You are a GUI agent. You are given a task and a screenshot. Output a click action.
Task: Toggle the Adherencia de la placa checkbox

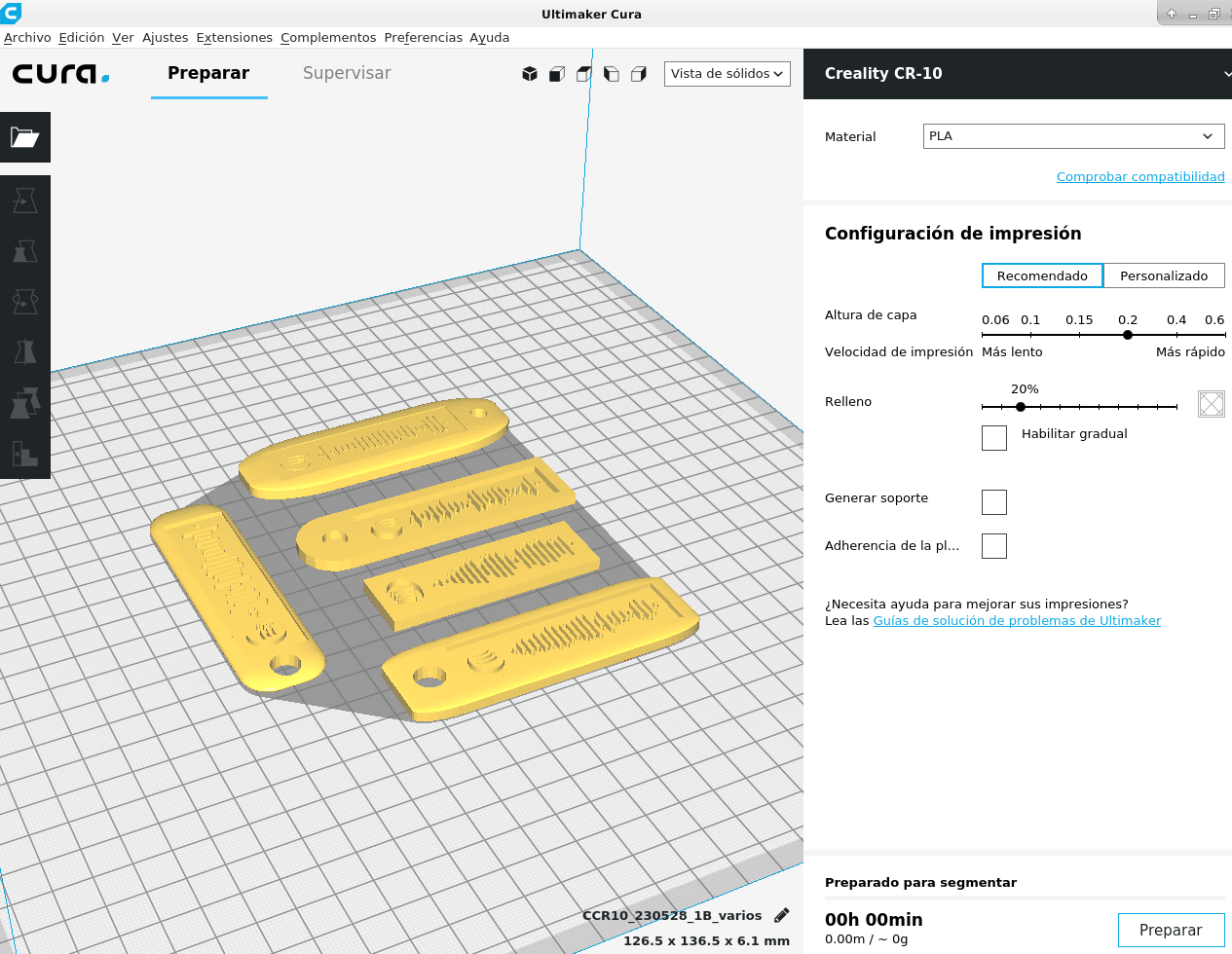pyautogui.click(x=994, y=546)
